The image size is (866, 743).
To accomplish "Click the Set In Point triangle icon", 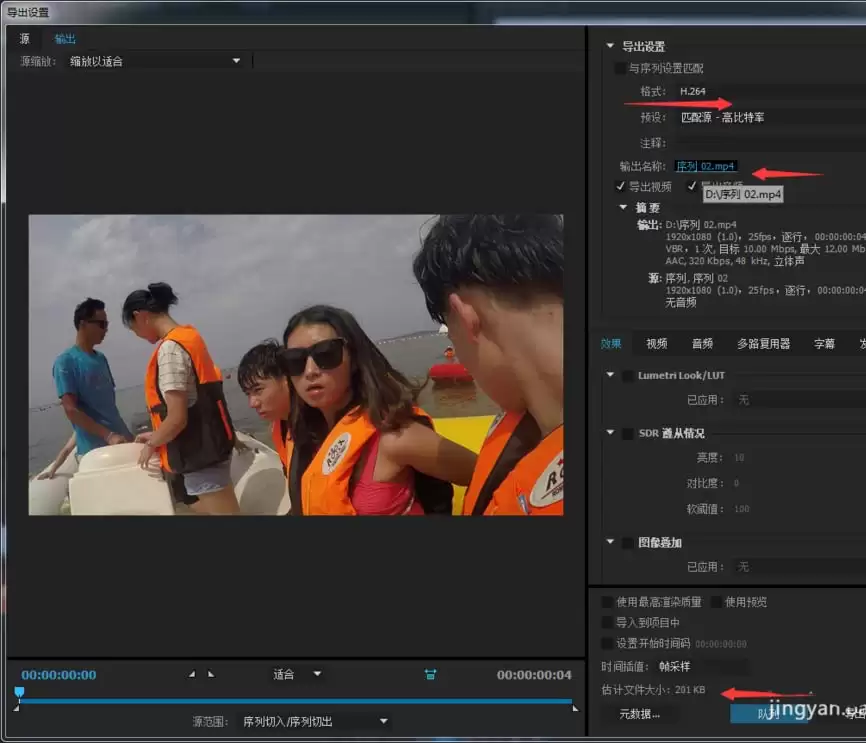I will [192, 675].
